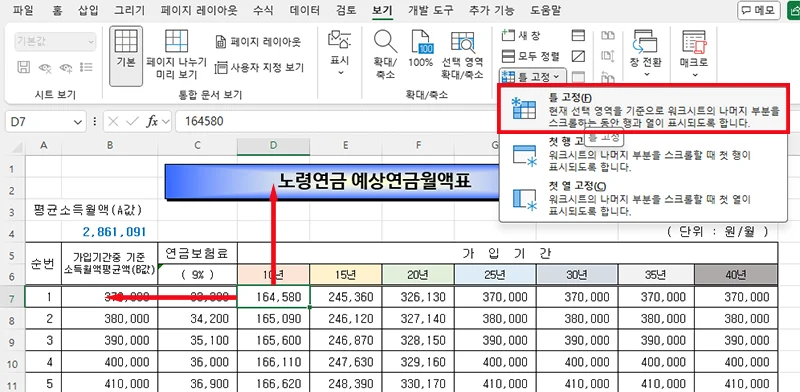Image resolution: width=800 pixels, height=392 pixels.
Task: Switch to the 수식 tab
Action: (x=263, y=10)
